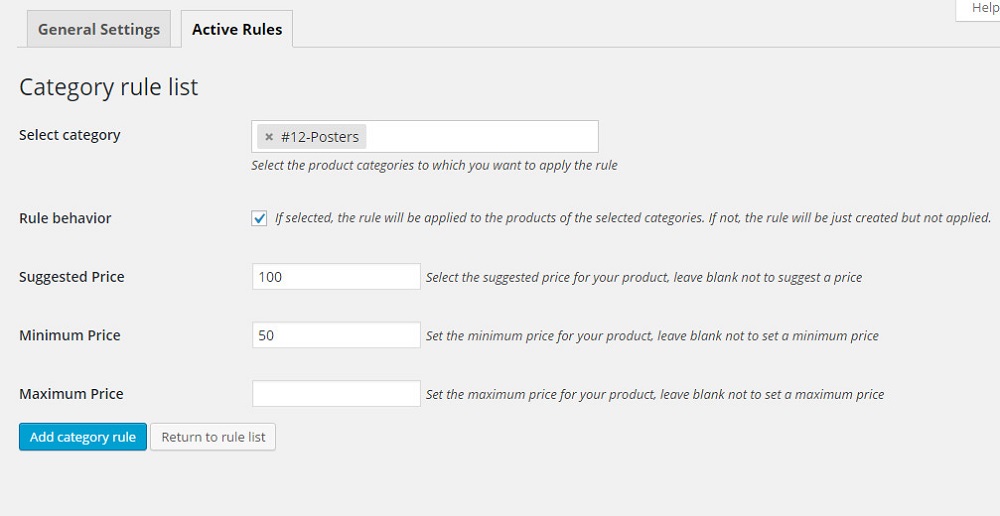The height and width of the screenshot is (516, 1000).
Task: Click the Maximum Price label
Action: (71, 394)
